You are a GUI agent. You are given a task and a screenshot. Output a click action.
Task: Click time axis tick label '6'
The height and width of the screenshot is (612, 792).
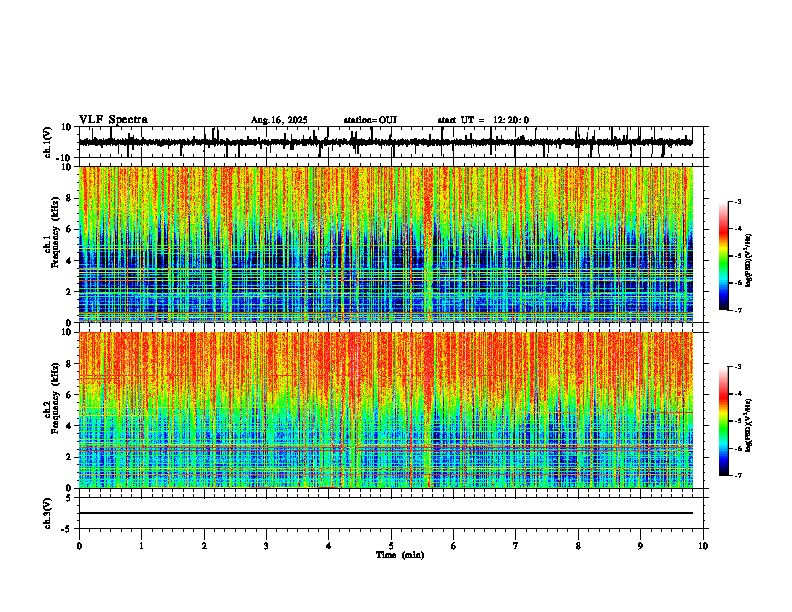(454, 546)
